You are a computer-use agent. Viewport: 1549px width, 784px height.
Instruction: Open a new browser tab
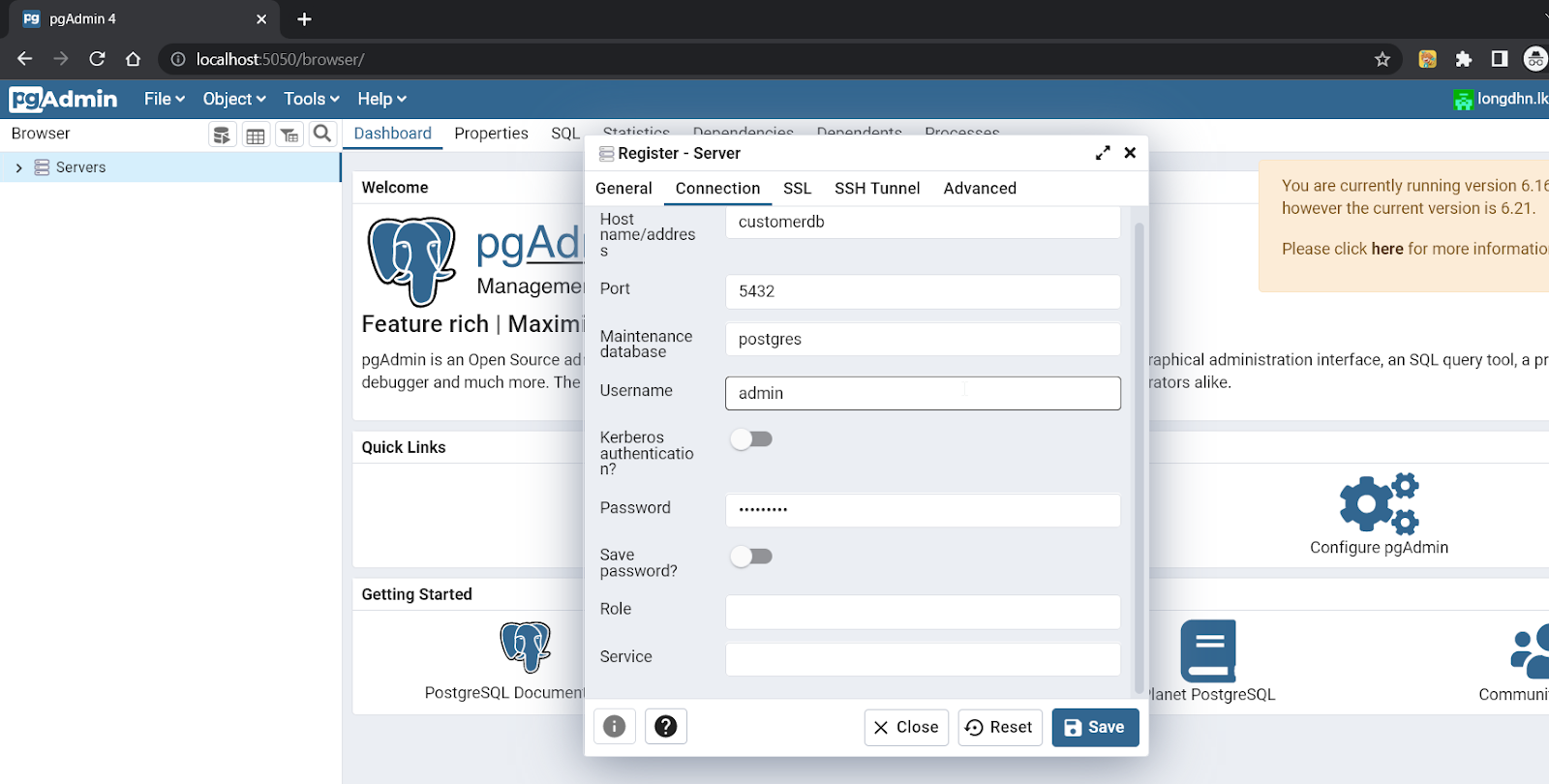pos(304,19)
